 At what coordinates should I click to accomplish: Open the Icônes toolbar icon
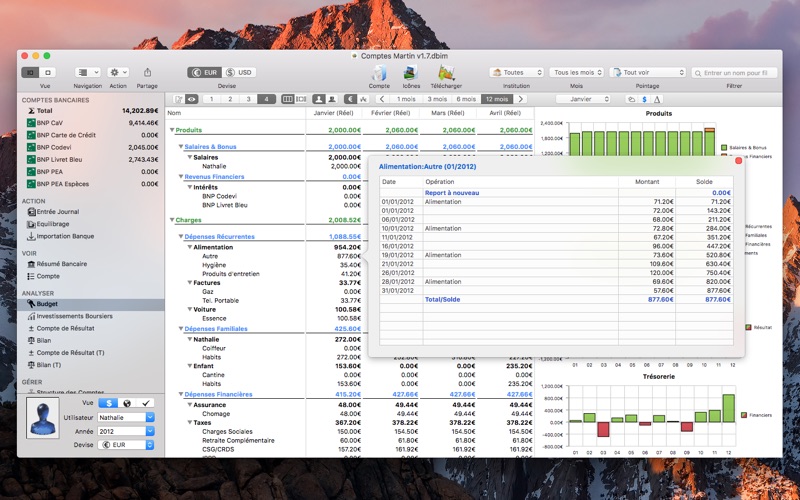pos(411,73)
